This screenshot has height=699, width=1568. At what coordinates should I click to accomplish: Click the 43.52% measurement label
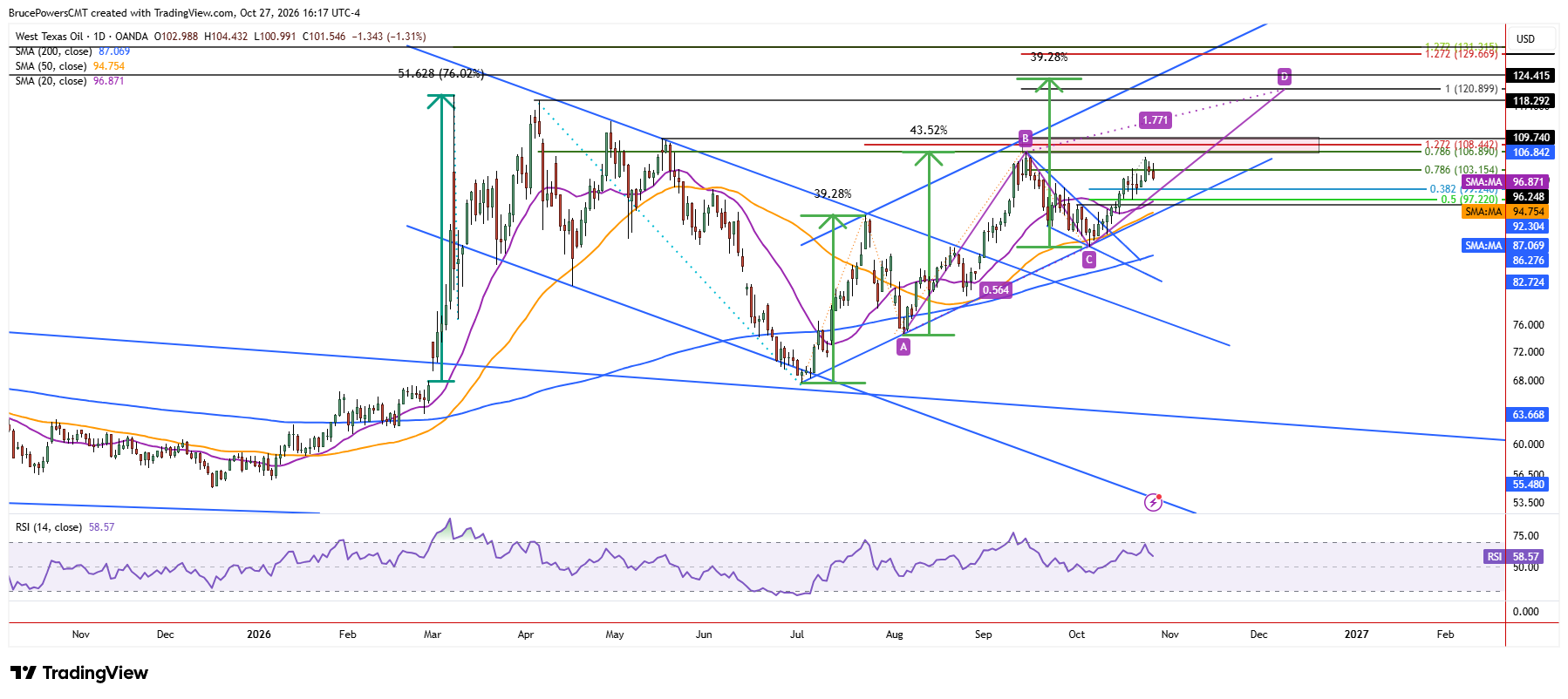tap(929, 130)
